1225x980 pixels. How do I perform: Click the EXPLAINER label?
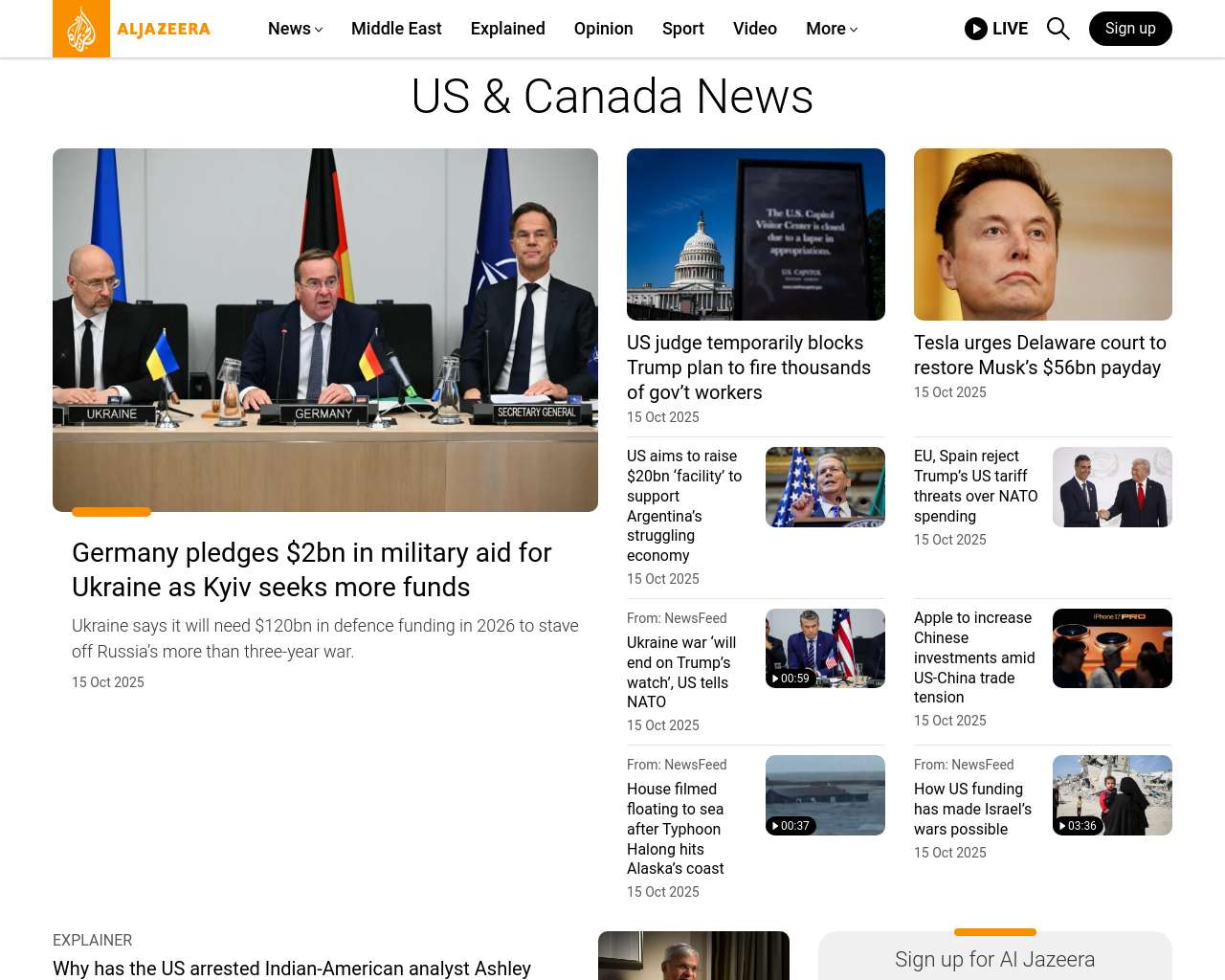pyautogui.click(x=93, y=941)
